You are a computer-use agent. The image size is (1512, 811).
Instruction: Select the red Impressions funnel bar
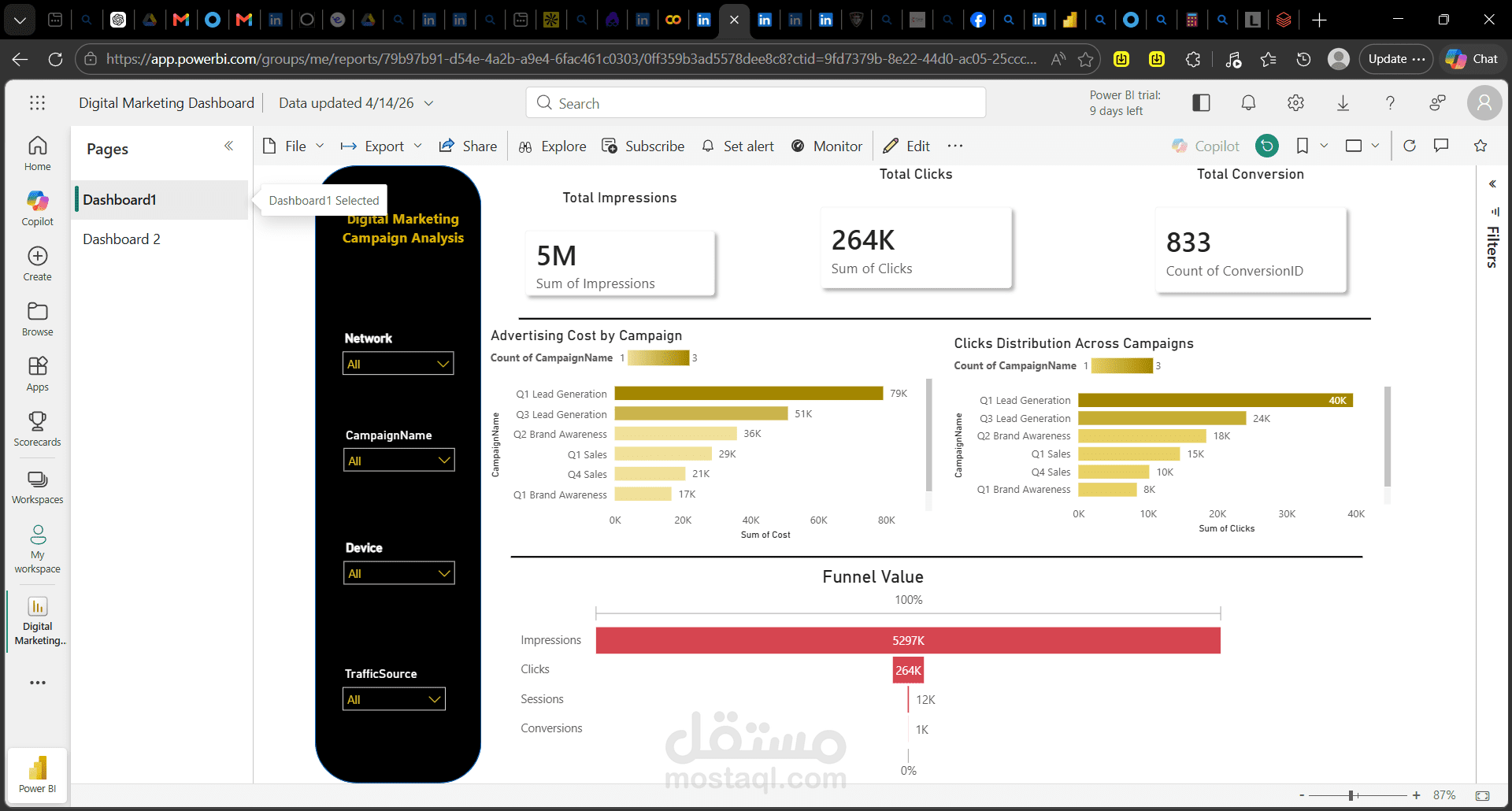pos(908,640)
